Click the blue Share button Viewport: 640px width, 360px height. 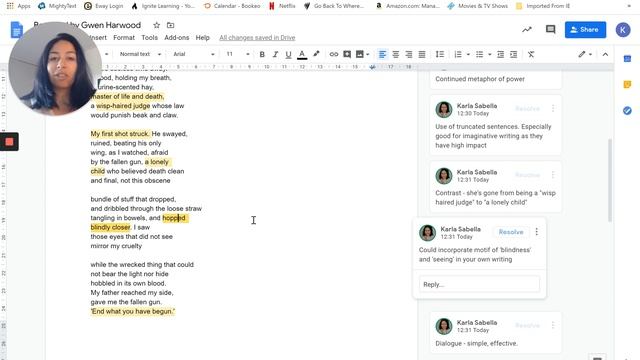pyautogui.click(x=585, y=29)
